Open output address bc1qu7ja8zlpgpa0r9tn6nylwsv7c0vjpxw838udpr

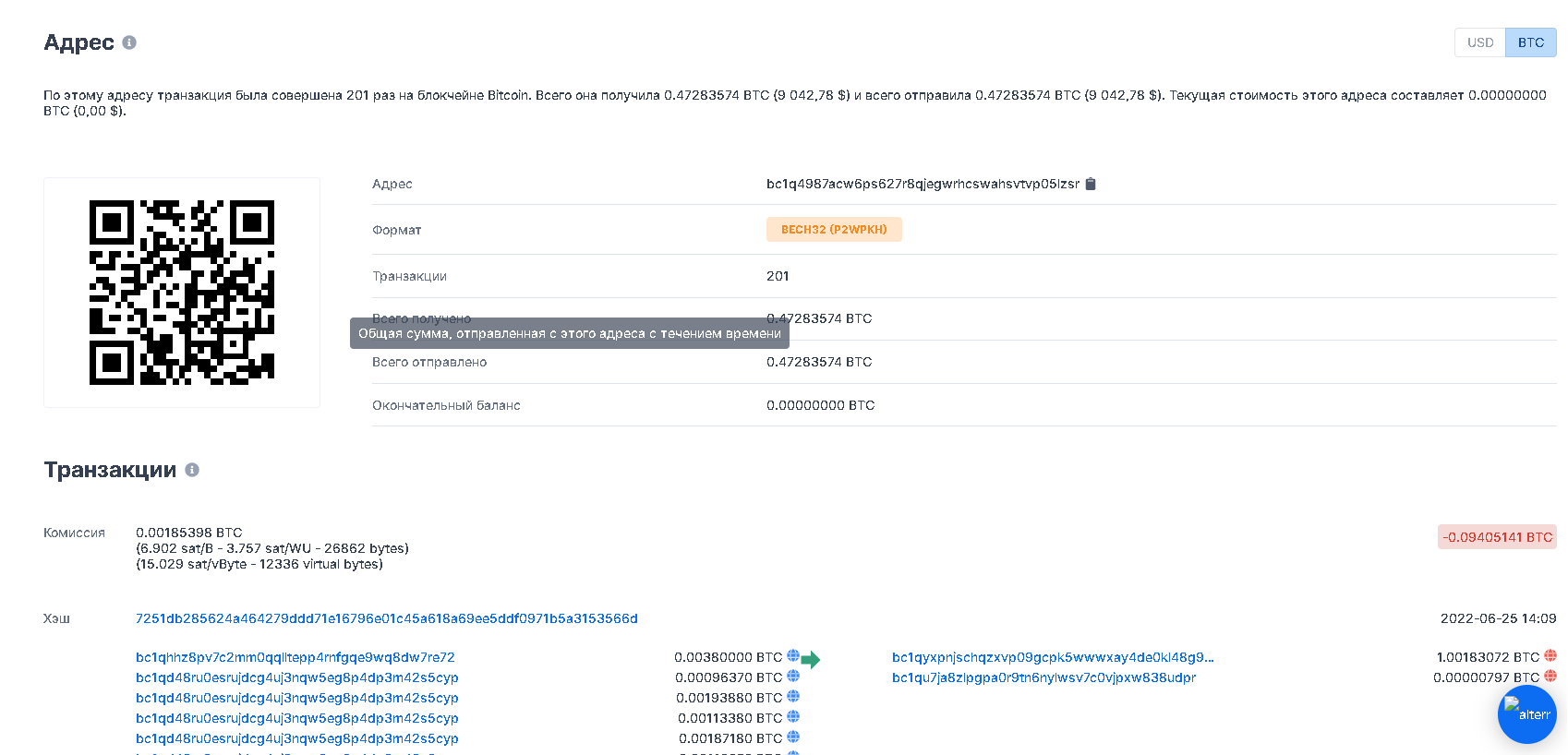[x=1043, y=677]
